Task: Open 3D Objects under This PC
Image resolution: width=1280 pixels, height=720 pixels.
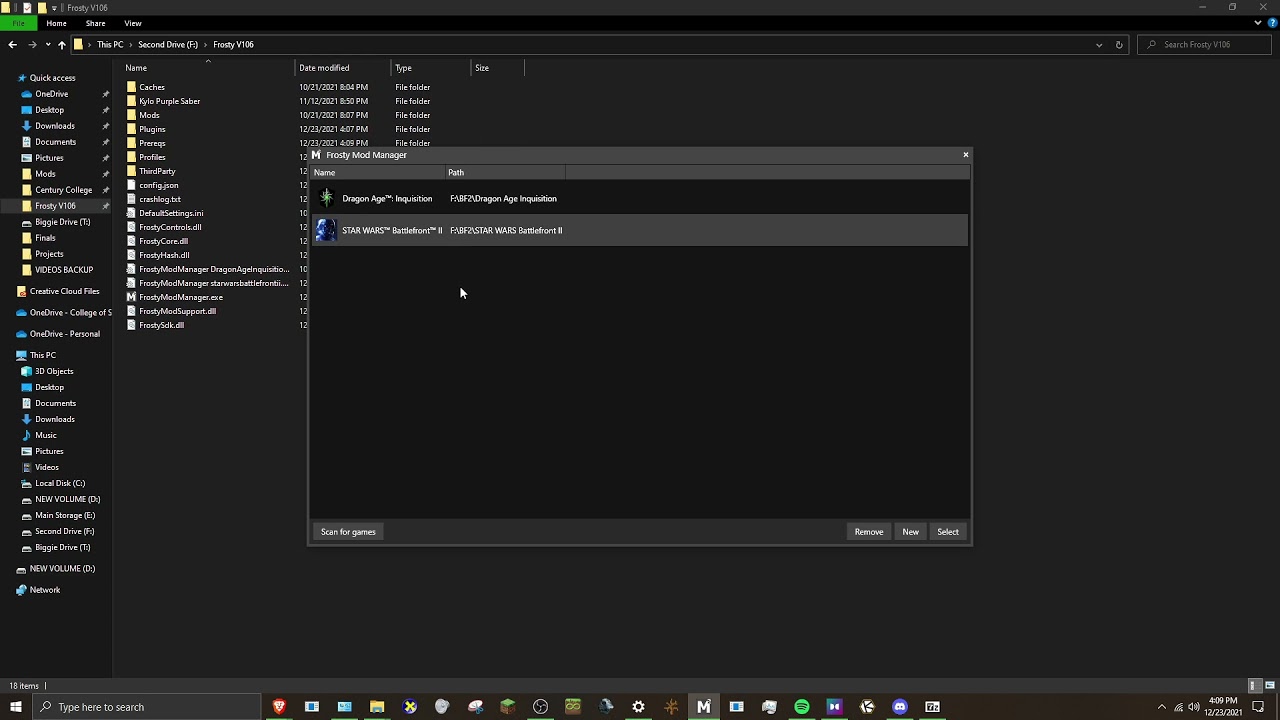Action: [54, 371]
